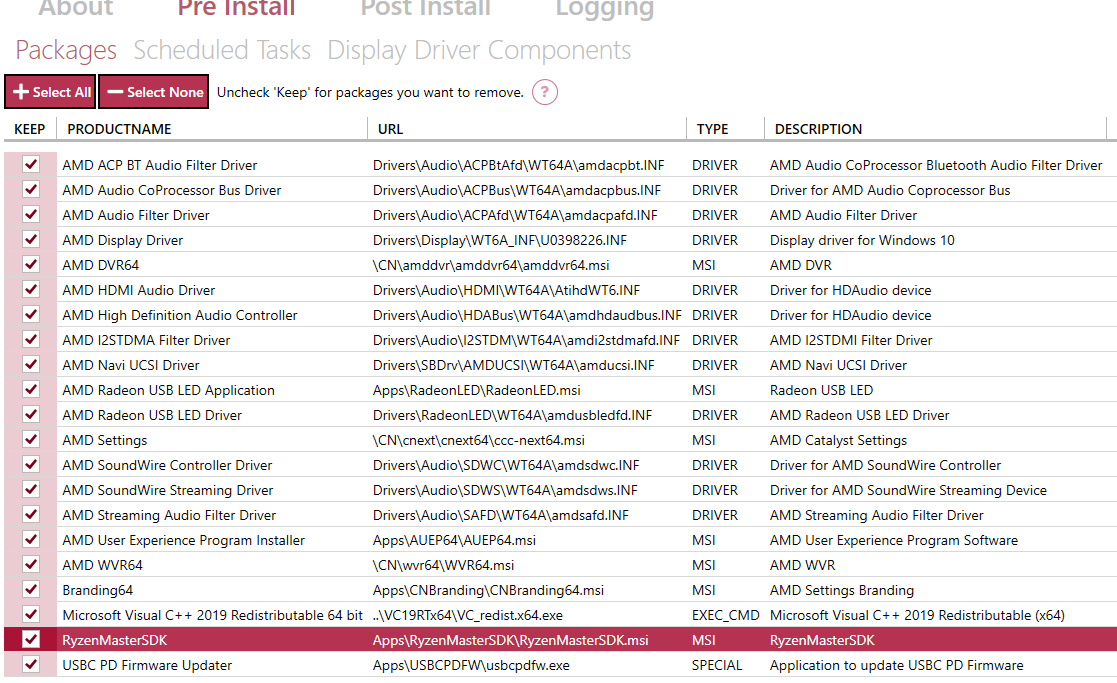
Task: Uncheck Keep for AMD DVR64
Action: (x=31, y=264)
